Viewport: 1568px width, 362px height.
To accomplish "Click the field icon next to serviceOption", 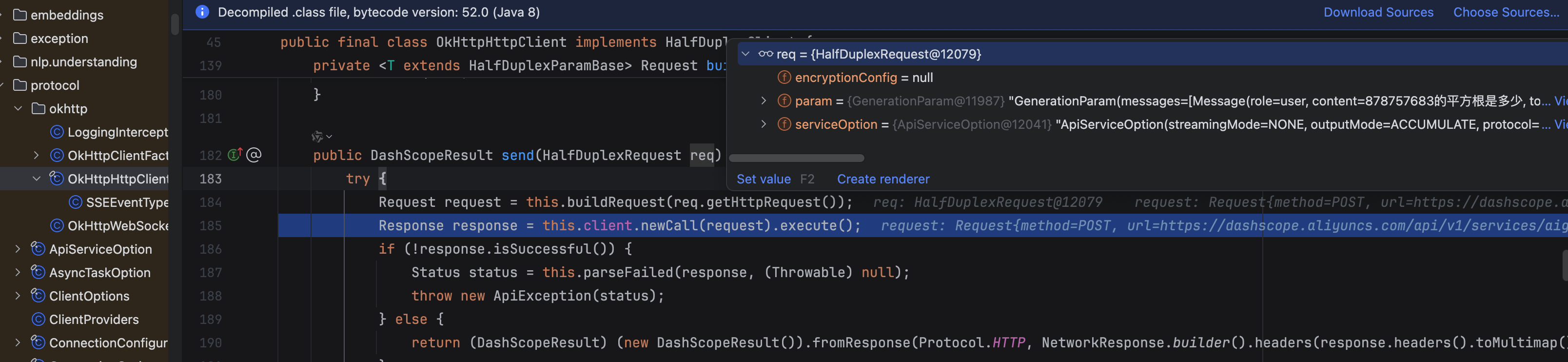I will [x=784, y=124].
